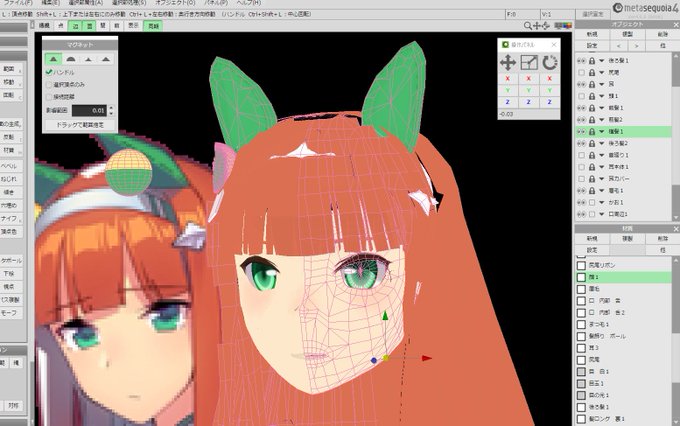Click the lock icon of 眉毛1 object

pos(592,190)
